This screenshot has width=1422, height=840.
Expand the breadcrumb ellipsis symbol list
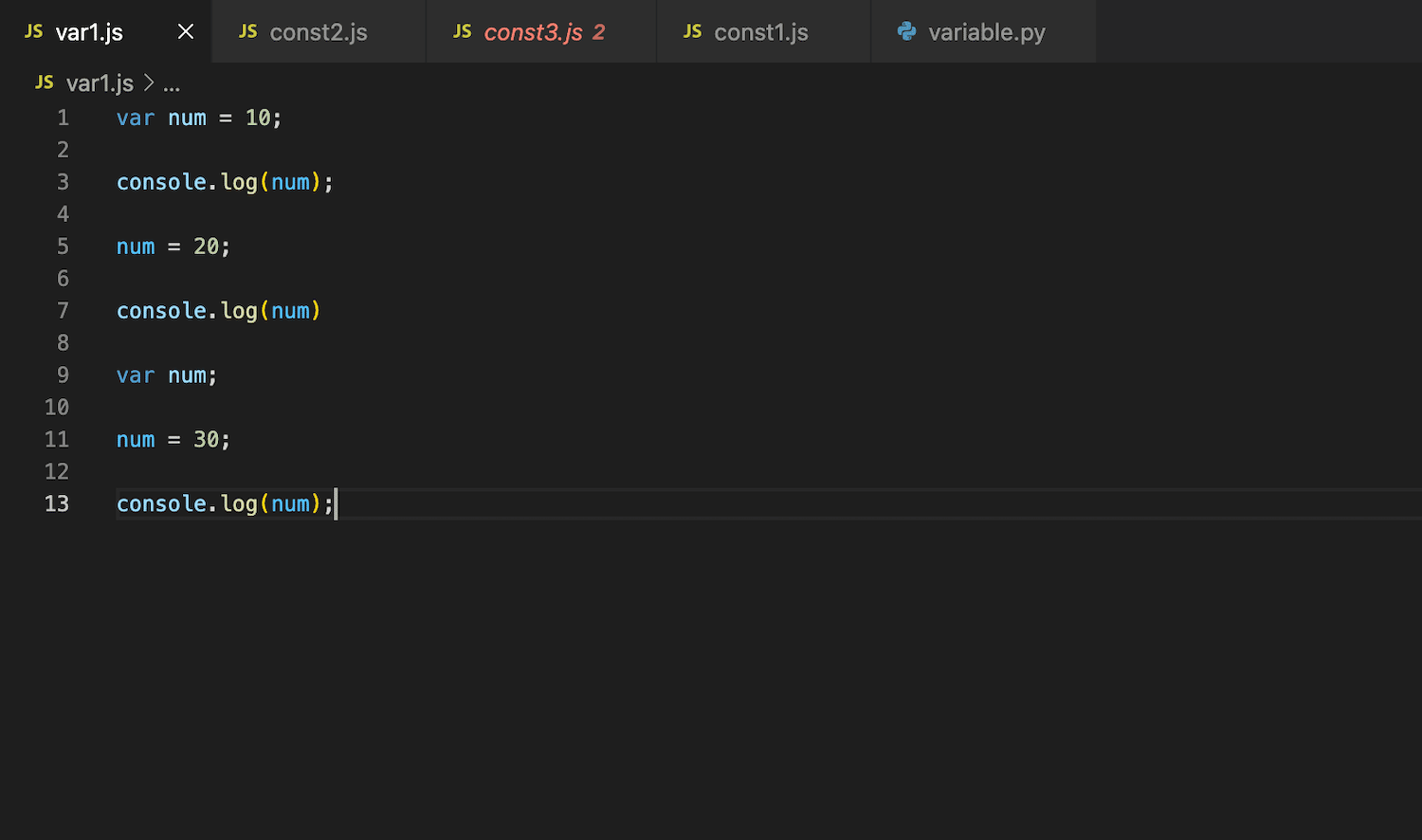pos(172,84)
